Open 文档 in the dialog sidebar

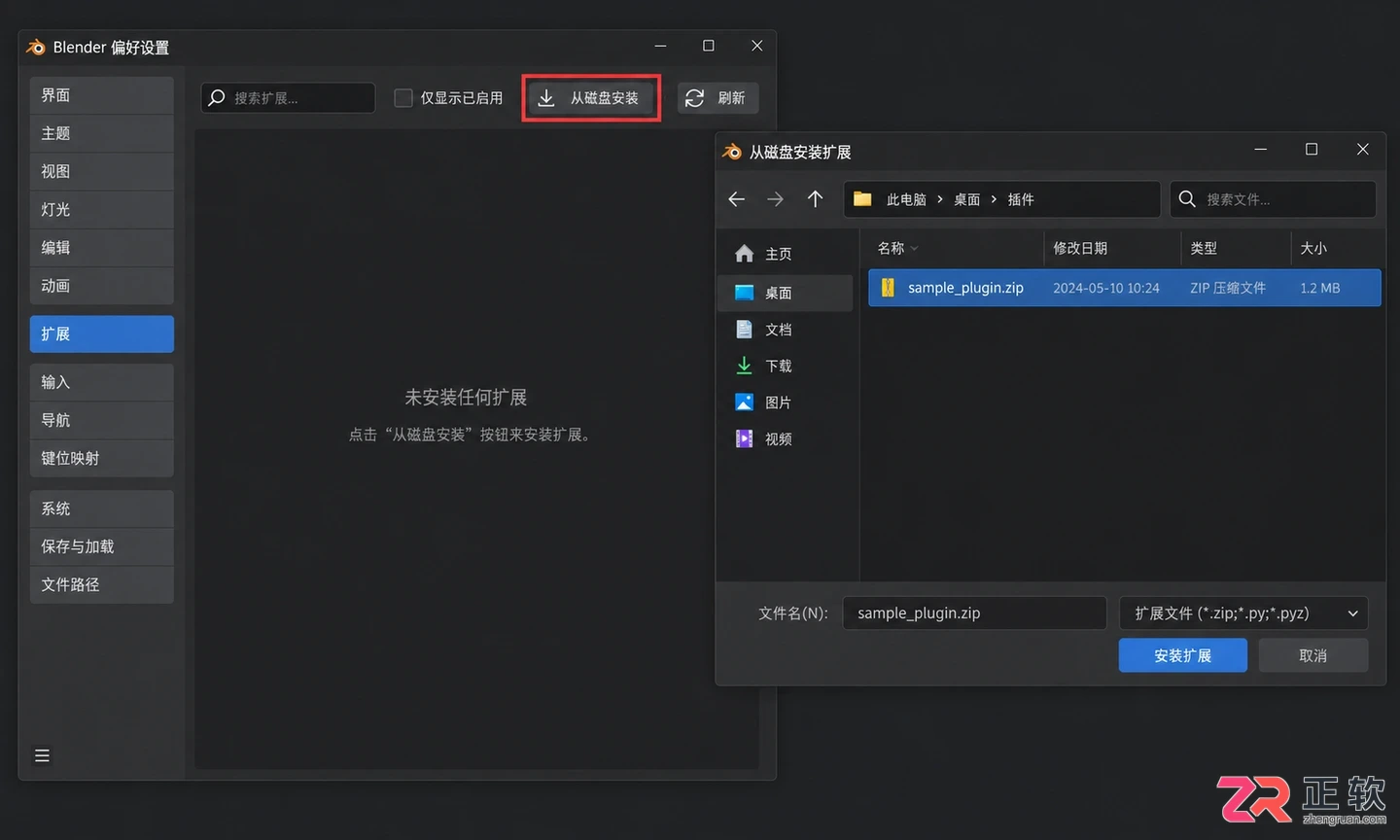(x=785, y=330)
